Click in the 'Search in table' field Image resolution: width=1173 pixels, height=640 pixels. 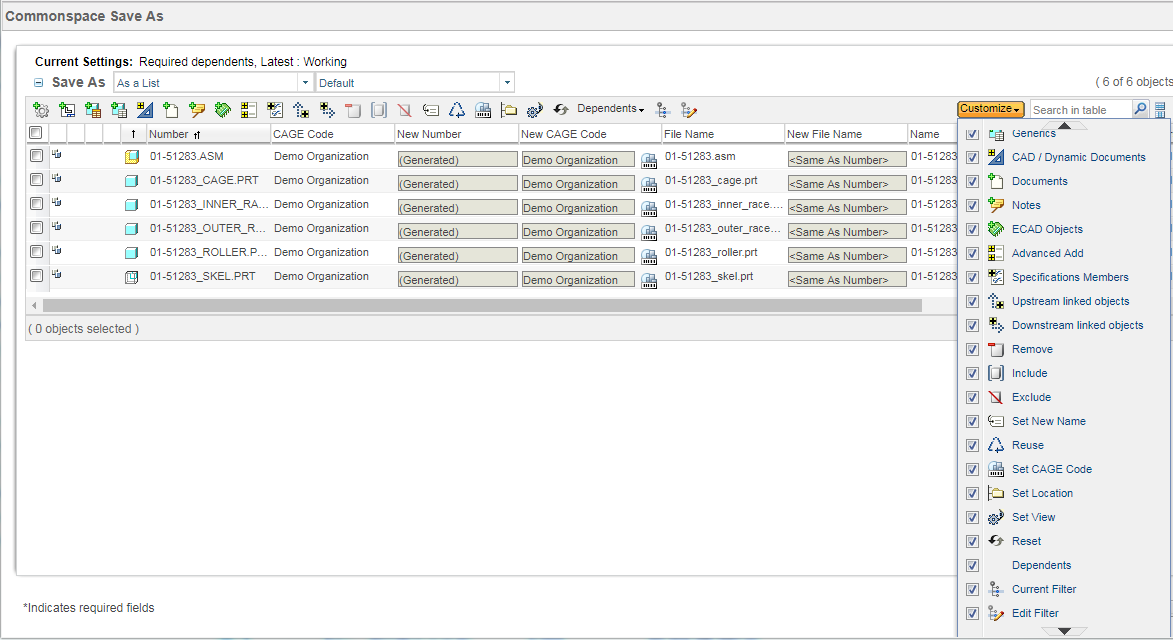[x=1080, y=110]
